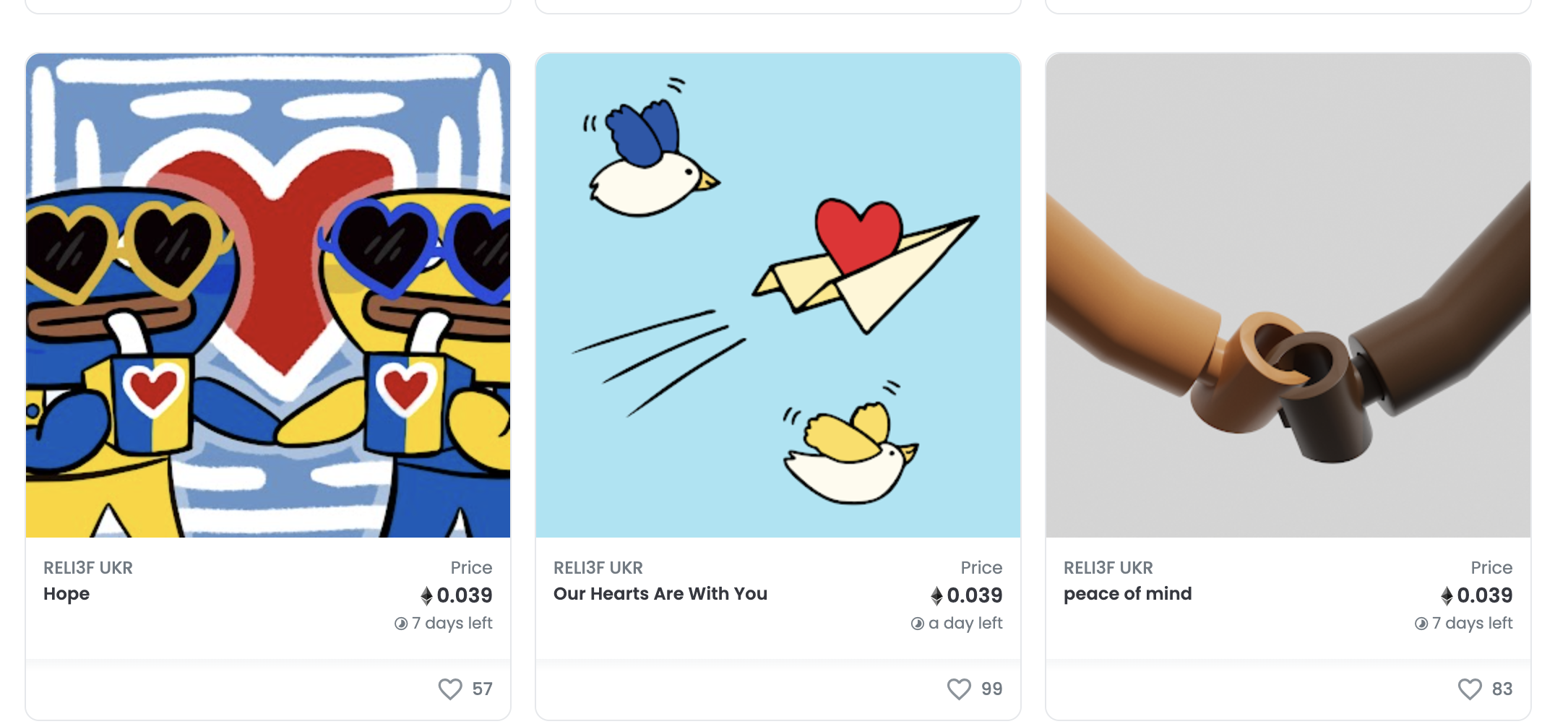Click timer icon on Hope card
The height and width of the screenshot is (724, 1568).
(401, 624)
